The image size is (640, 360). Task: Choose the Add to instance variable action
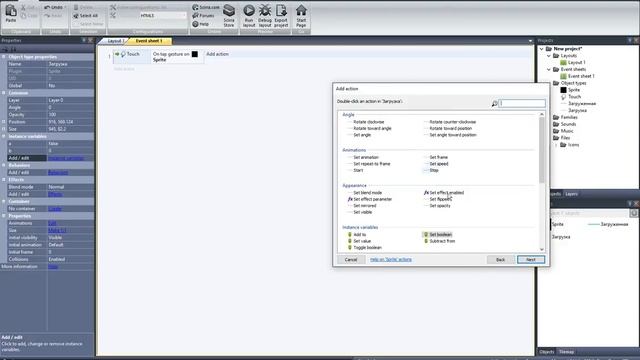coord(357,235)
